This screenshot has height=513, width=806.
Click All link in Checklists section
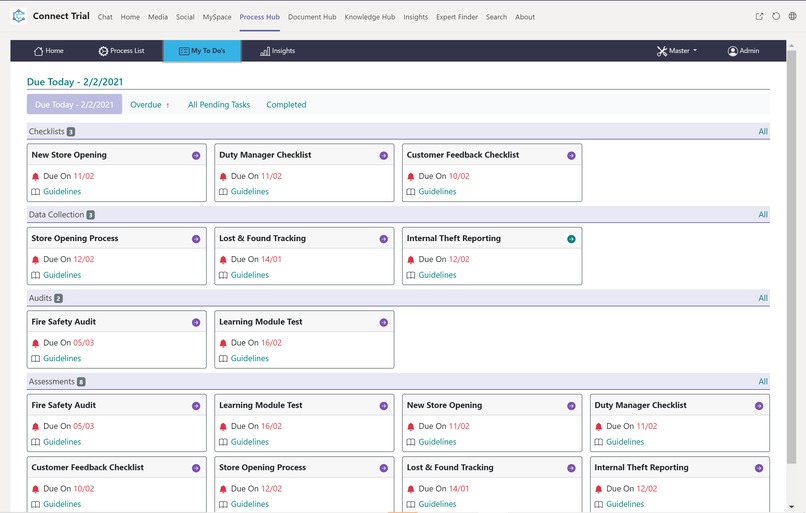(763, 132)
